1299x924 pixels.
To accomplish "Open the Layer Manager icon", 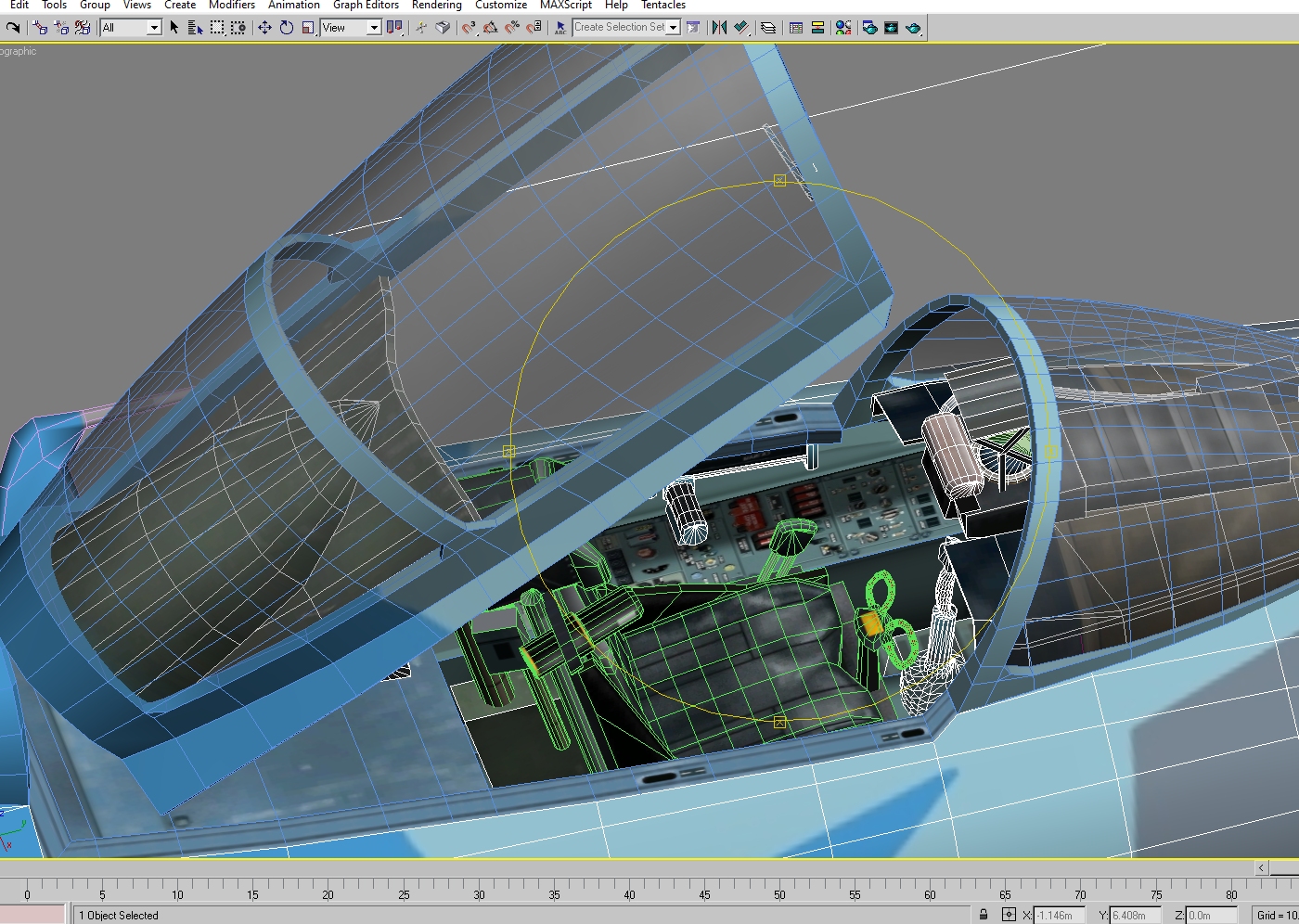I will [768, 28].
